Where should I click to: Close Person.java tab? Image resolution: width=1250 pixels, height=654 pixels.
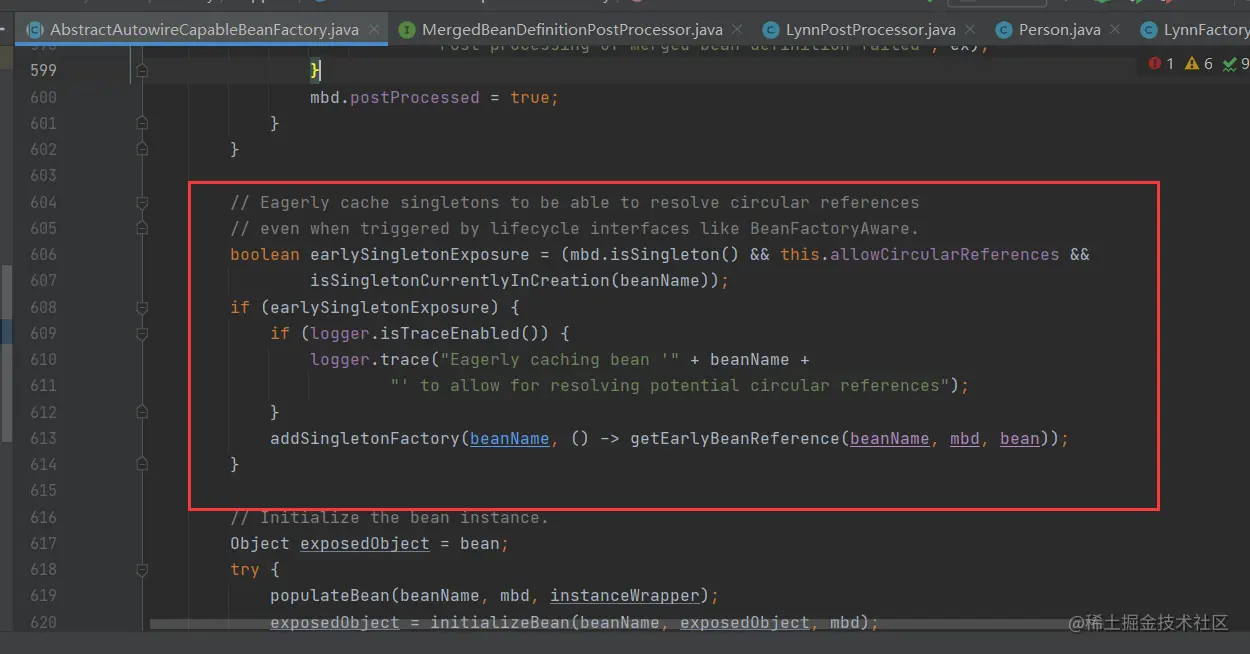[x=1115, y=30]
